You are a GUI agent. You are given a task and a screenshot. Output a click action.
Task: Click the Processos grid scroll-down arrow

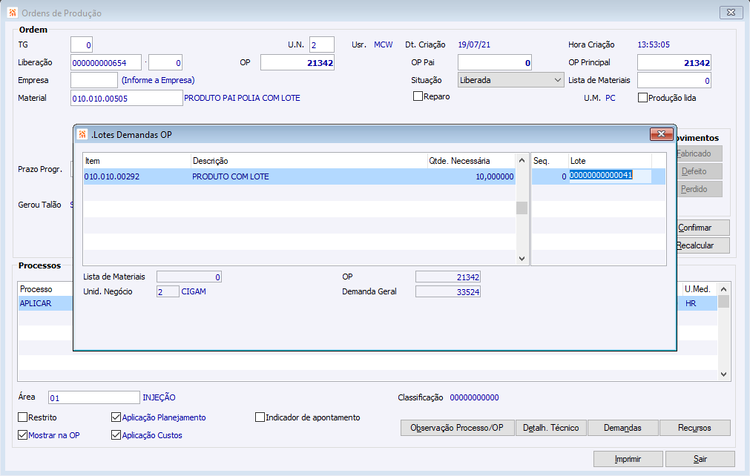click(724, 375)
